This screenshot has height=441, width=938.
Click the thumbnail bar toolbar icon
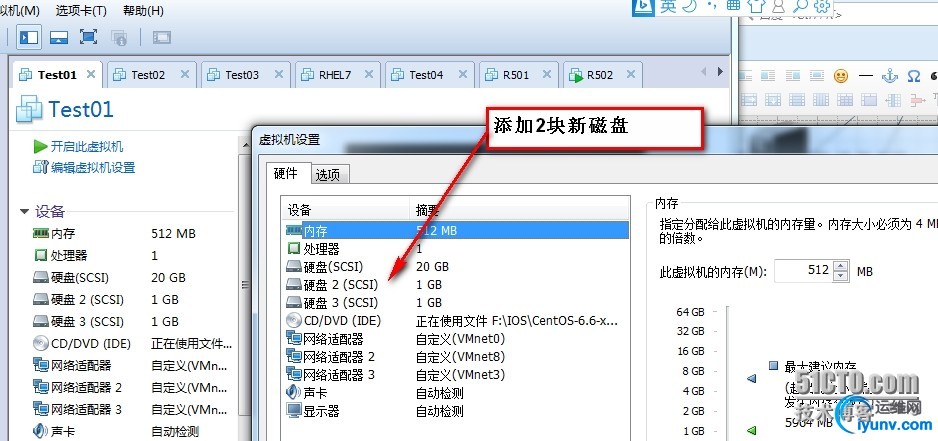(x=59, y=37)
